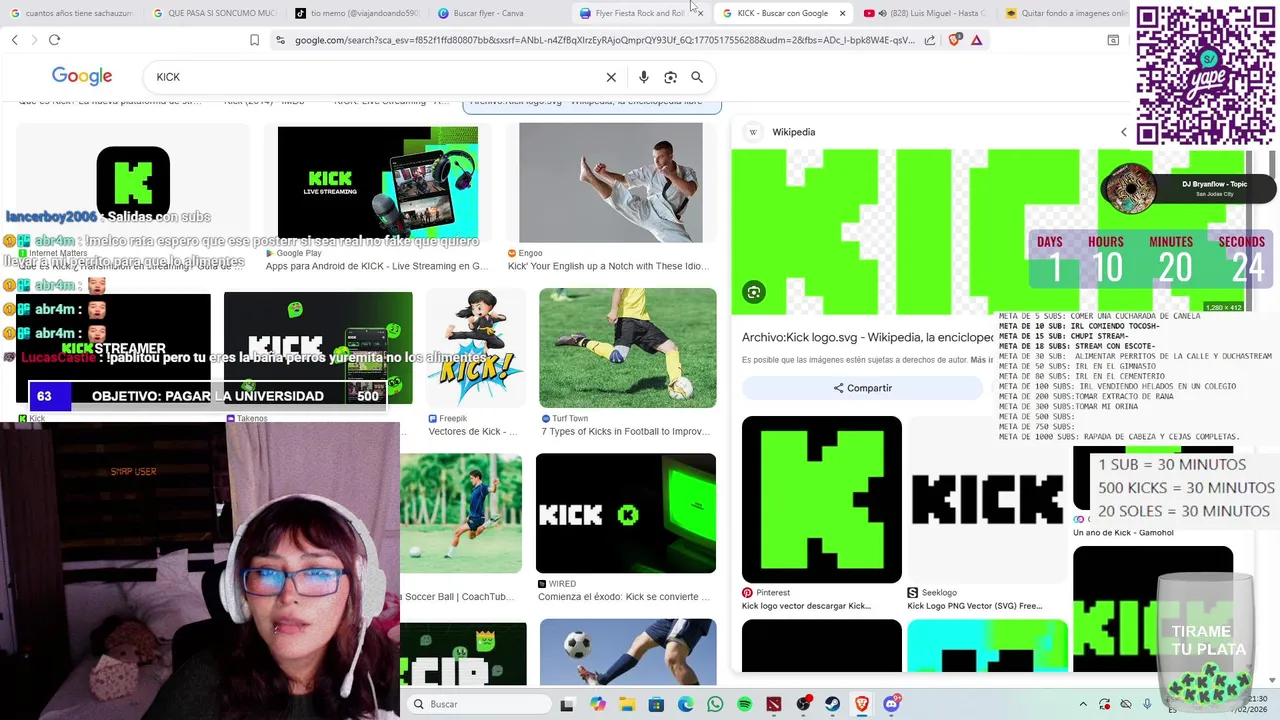This screenshot has height=720, width=1280.
Task: Focus the Google search input field
Action: (x=378, y=77)
